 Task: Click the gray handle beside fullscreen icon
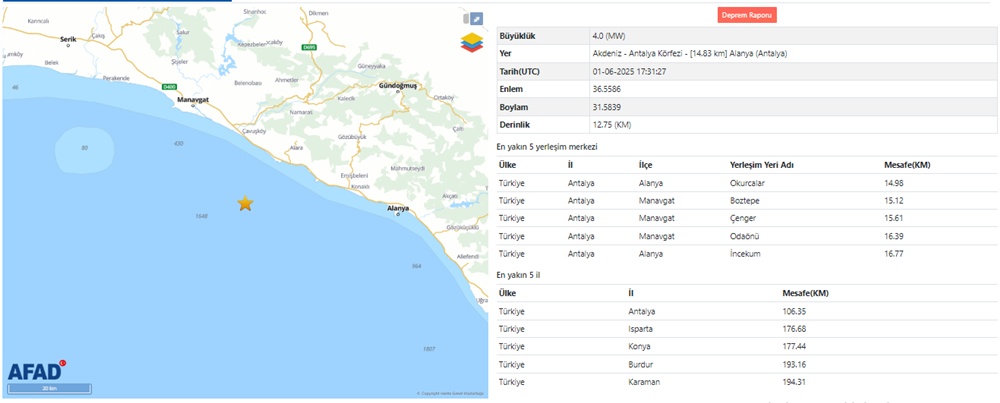pos(466,18)
